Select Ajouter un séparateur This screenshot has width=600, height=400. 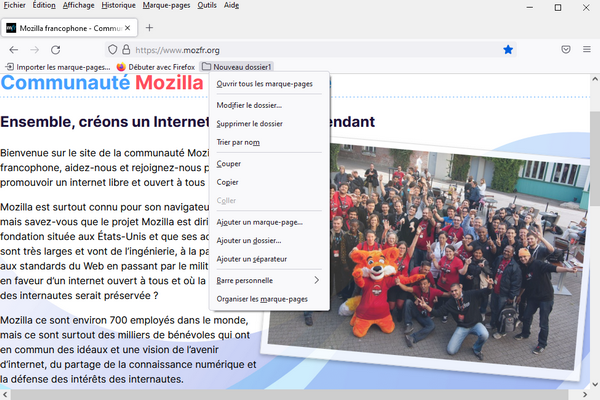[x=269, y=259]
